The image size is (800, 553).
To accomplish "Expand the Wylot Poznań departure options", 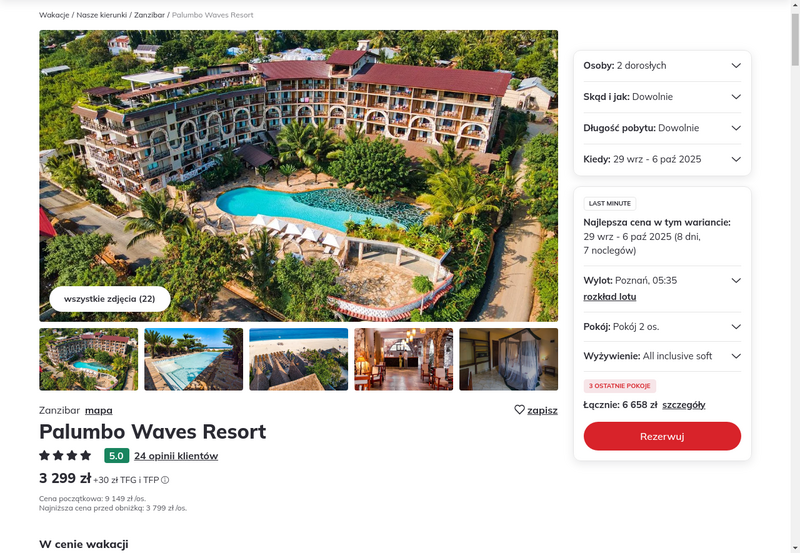I will [x=736, y=281].
